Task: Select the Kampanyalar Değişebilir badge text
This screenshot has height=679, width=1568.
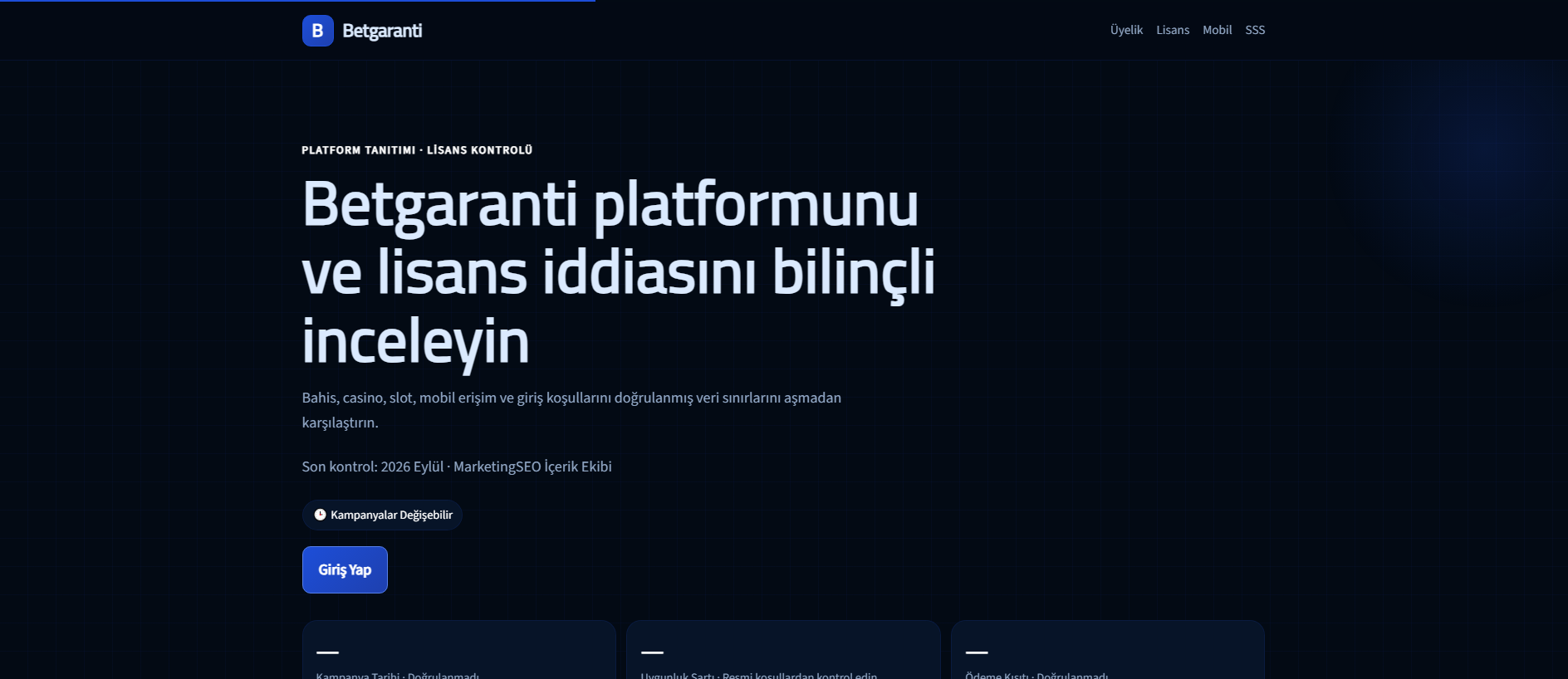Action: 391,515
